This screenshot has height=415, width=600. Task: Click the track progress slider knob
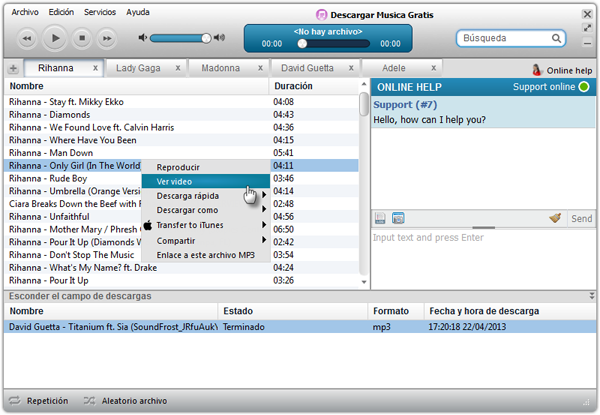(302, 43)
